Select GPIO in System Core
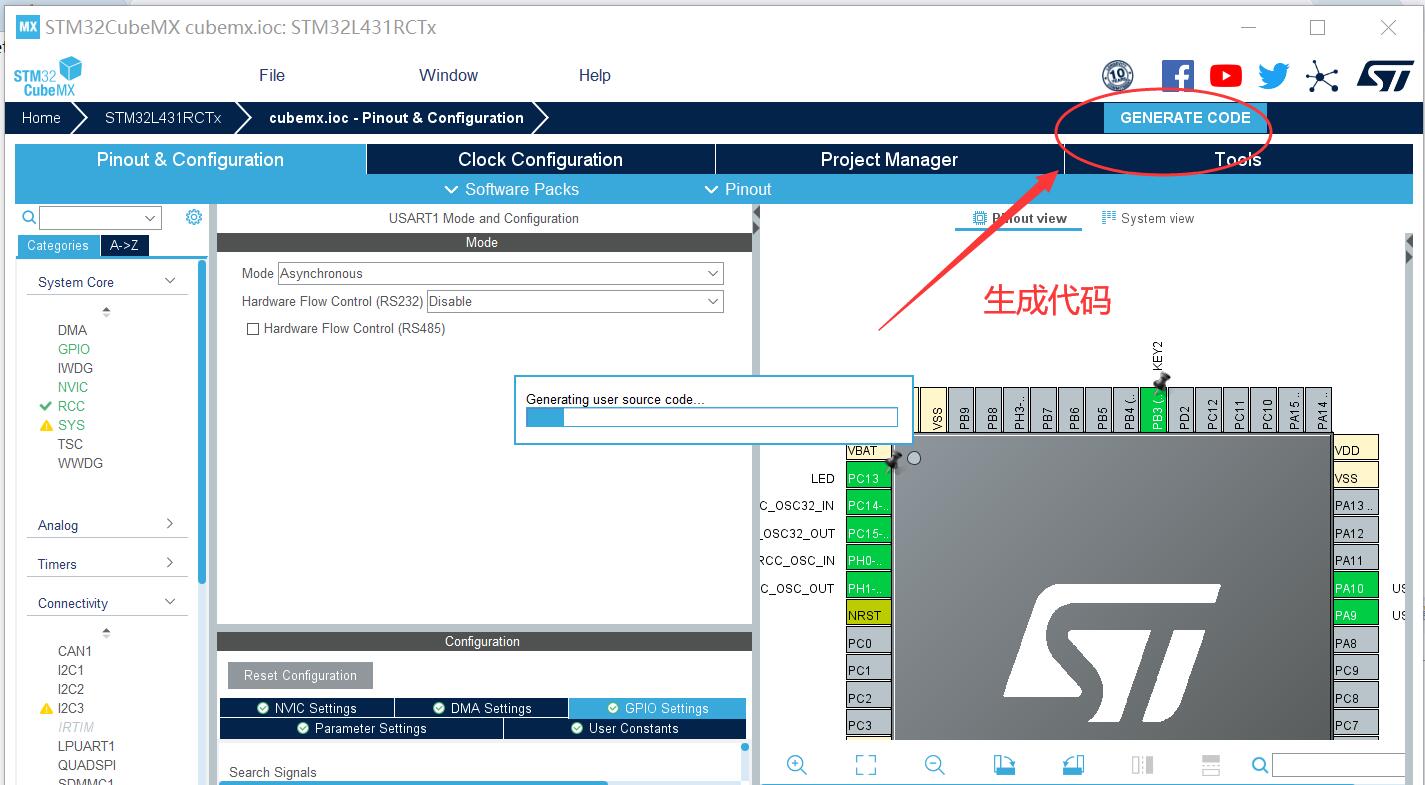Screen dimensions: 1425x785 74,349
